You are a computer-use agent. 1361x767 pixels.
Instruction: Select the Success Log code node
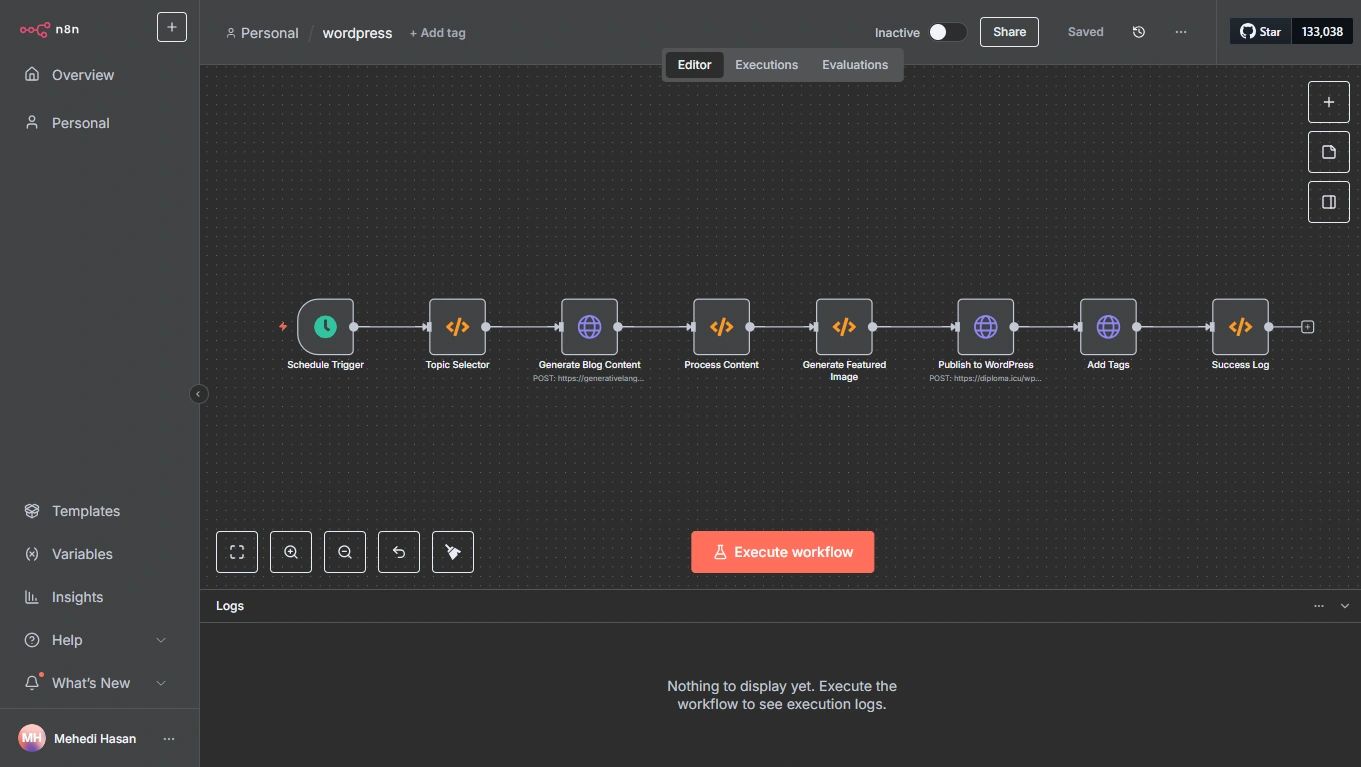(x=1240, y=327)
